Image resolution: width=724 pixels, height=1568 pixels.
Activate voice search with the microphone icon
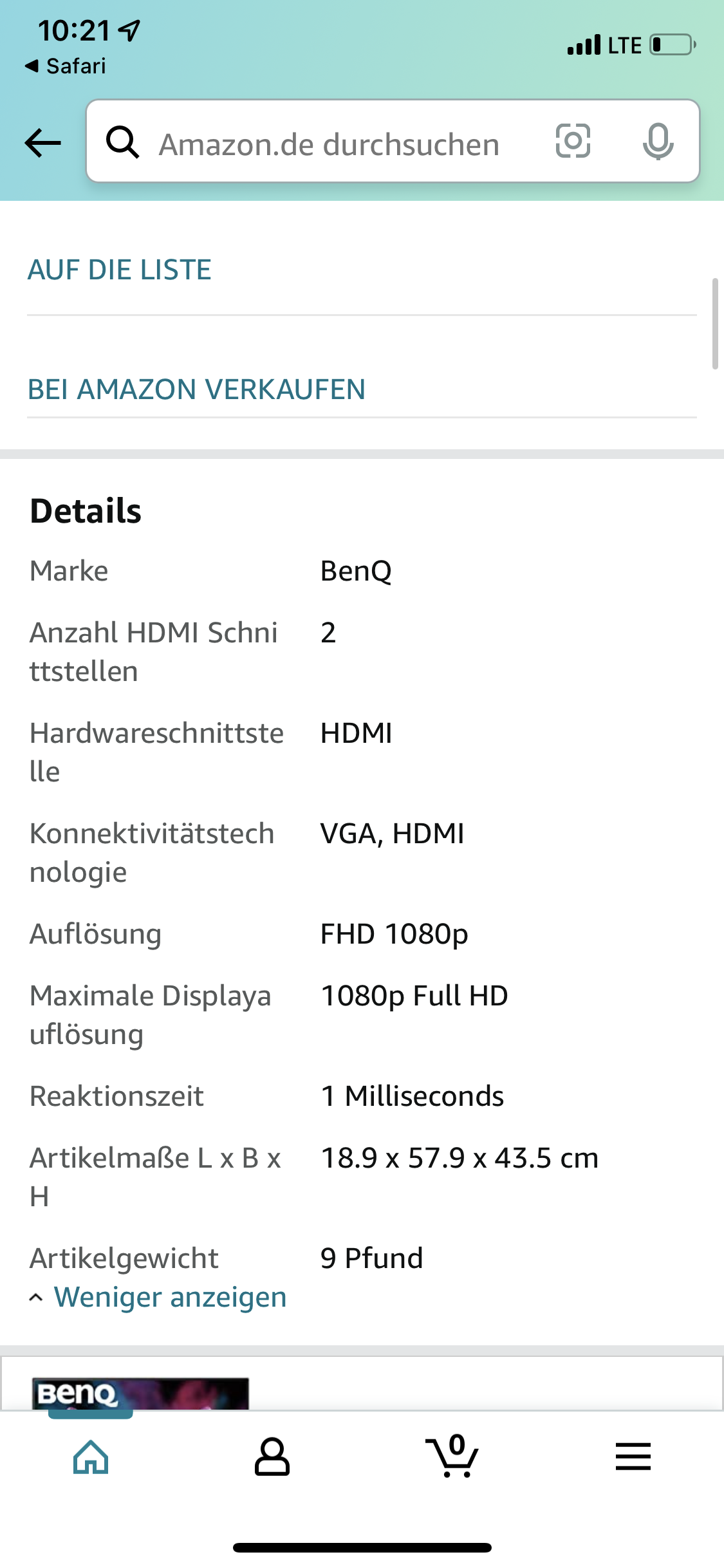658,142
